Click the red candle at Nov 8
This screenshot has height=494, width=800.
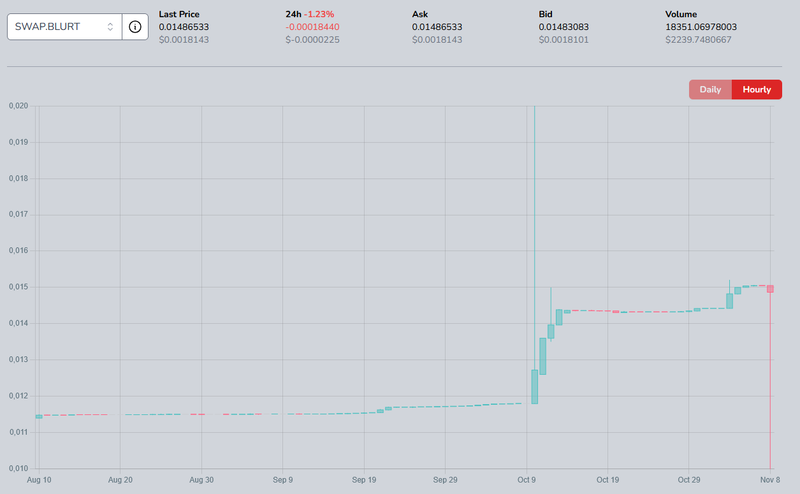tap(770, 289)
